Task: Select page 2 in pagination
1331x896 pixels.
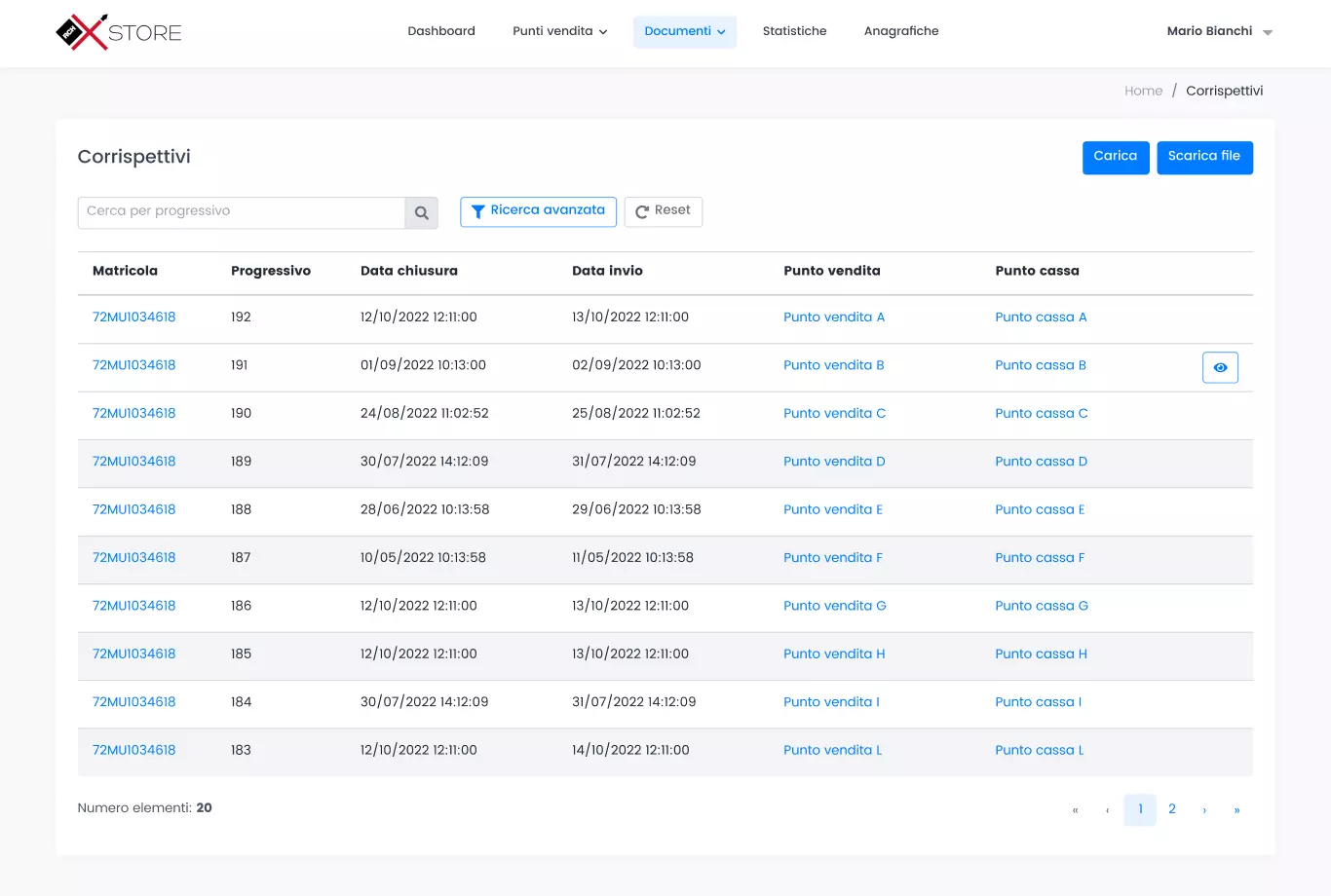Action: coord(1172,809)
